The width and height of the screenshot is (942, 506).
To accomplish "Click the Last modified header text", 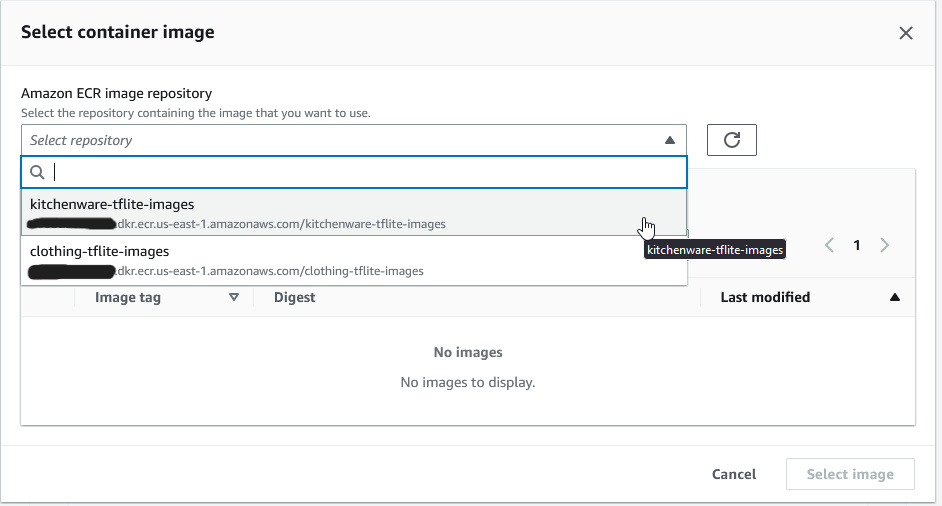I will [765, 297].
